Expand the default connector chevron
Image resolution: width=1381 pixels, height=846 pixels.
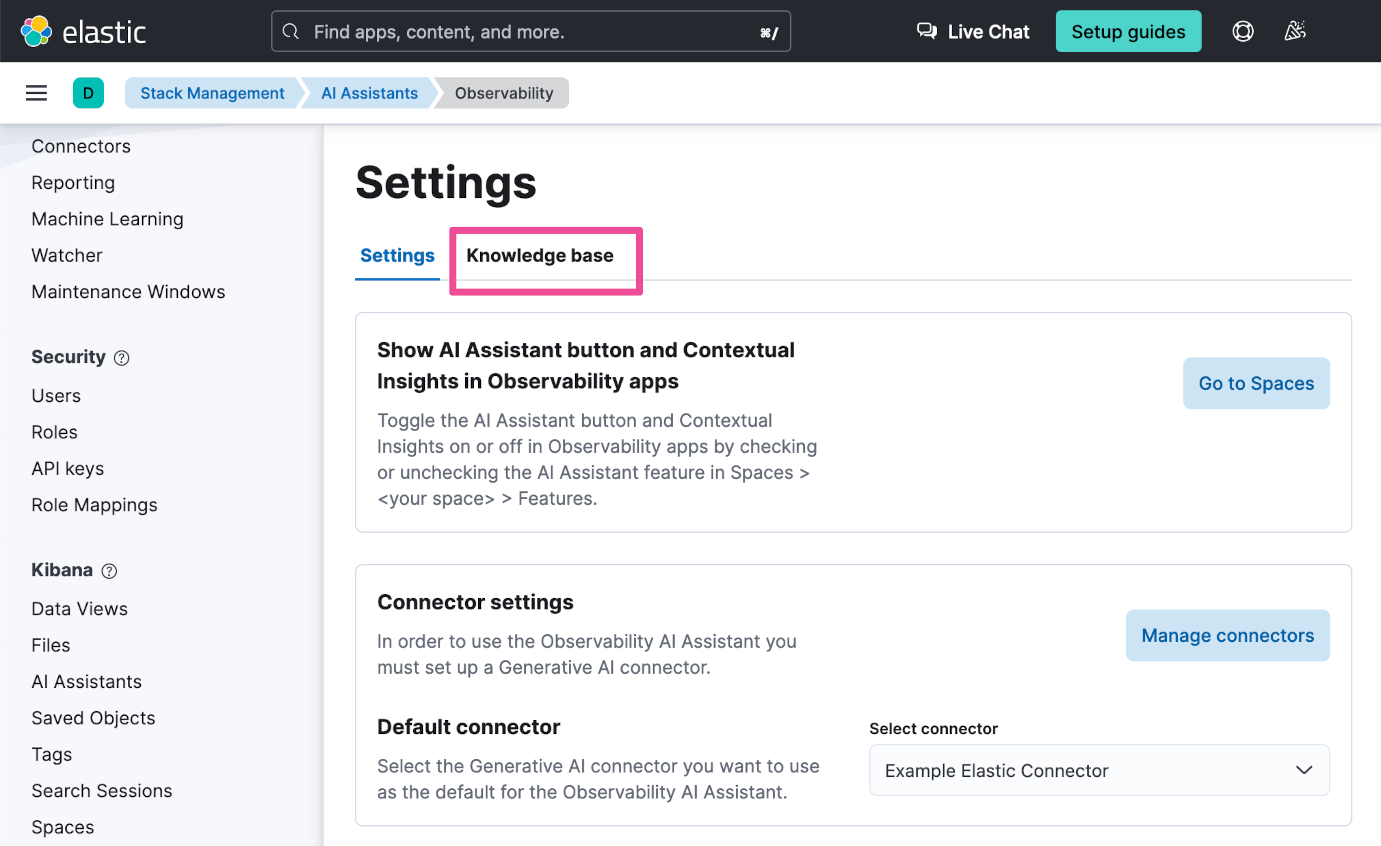click(1303, 770)
